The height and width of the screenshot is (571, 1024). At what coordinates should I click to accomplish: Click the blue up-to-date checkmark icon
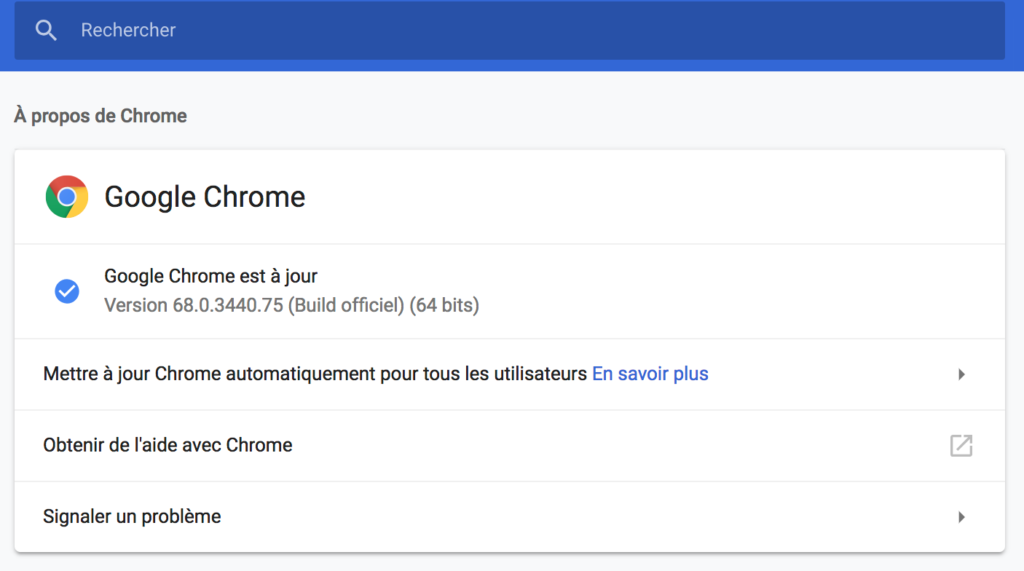pos(67,291)
